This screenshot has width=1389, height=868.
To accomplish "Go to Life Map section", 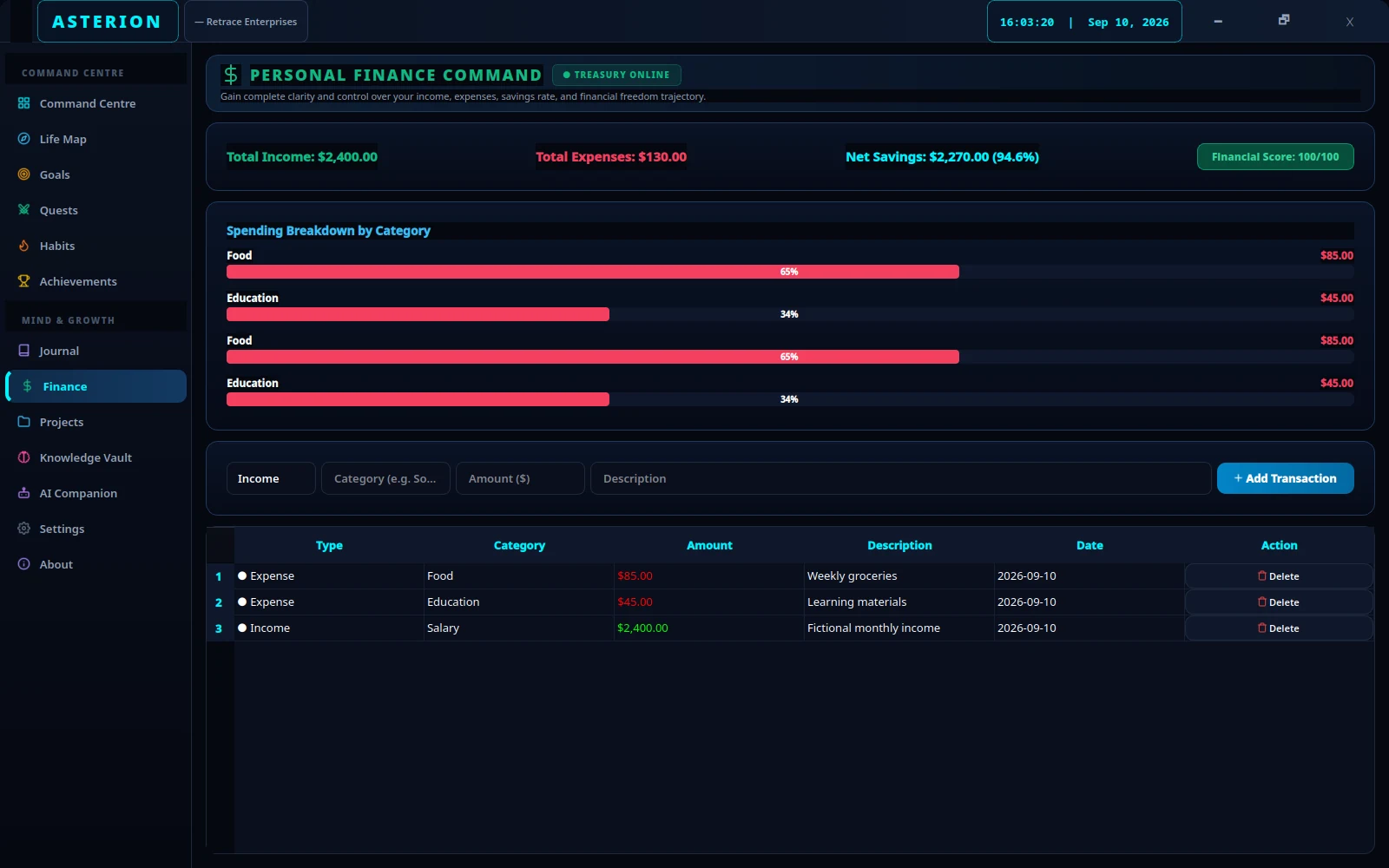I will coord(95,139).
